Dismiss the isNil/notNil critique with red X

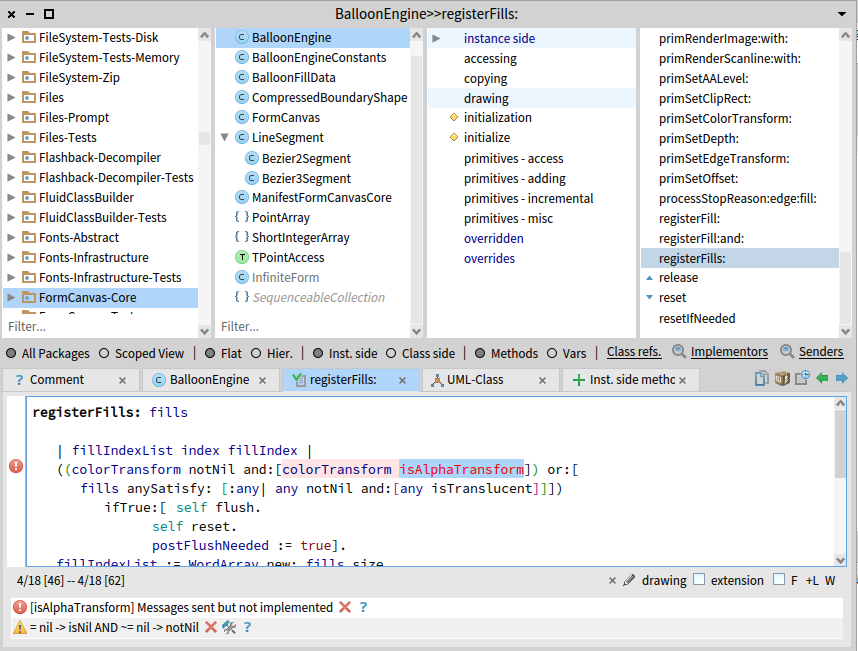pos(211,627)
